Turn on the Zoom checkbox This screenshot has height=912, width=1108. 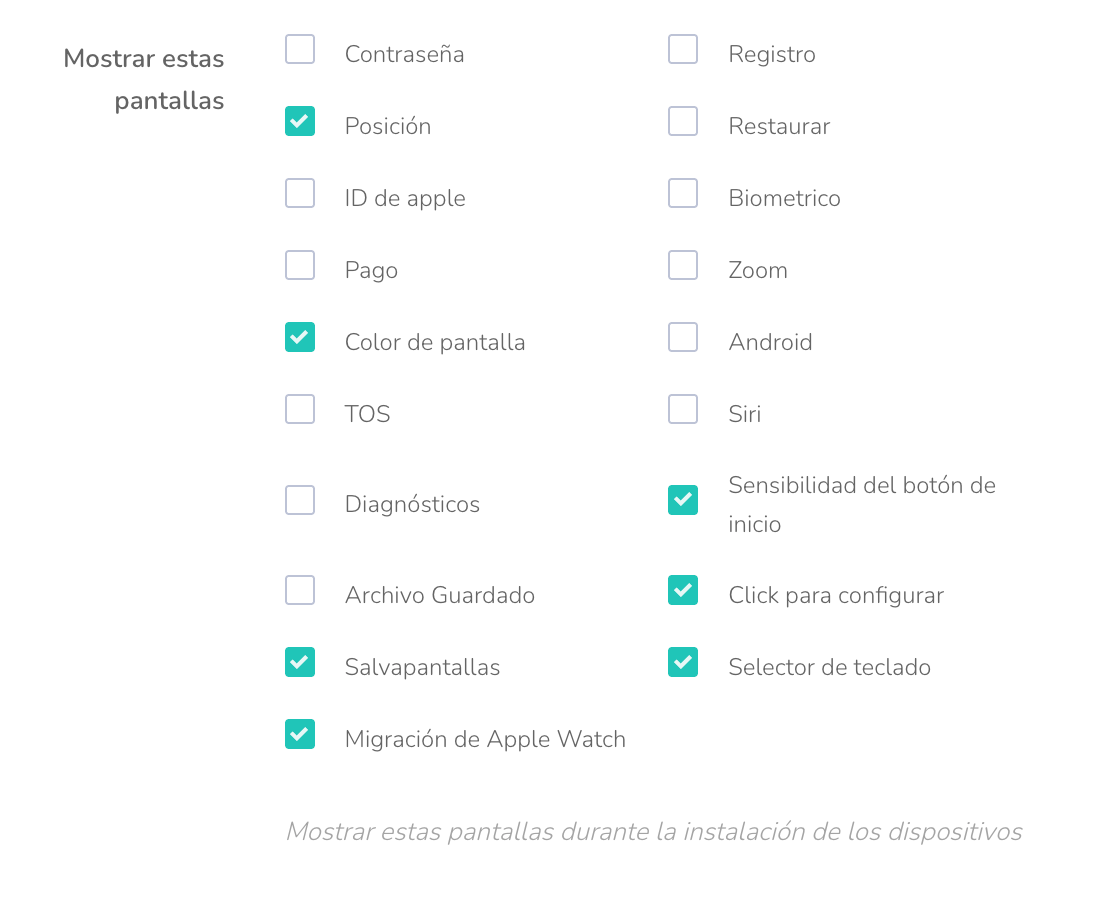683,265
